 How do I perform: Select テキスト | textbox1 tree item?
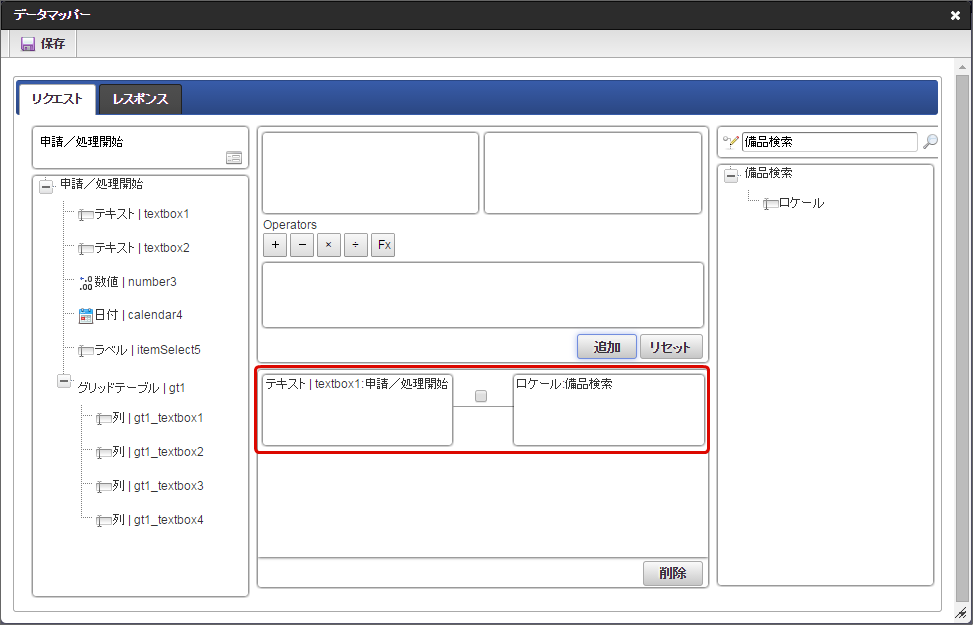click(141, 214)
